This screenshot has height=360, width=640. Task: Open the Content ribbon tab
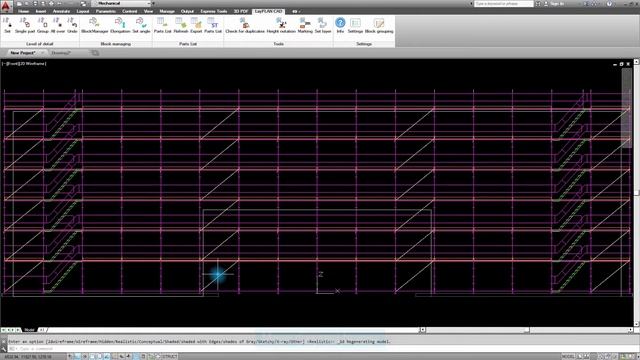click(130, 11)
